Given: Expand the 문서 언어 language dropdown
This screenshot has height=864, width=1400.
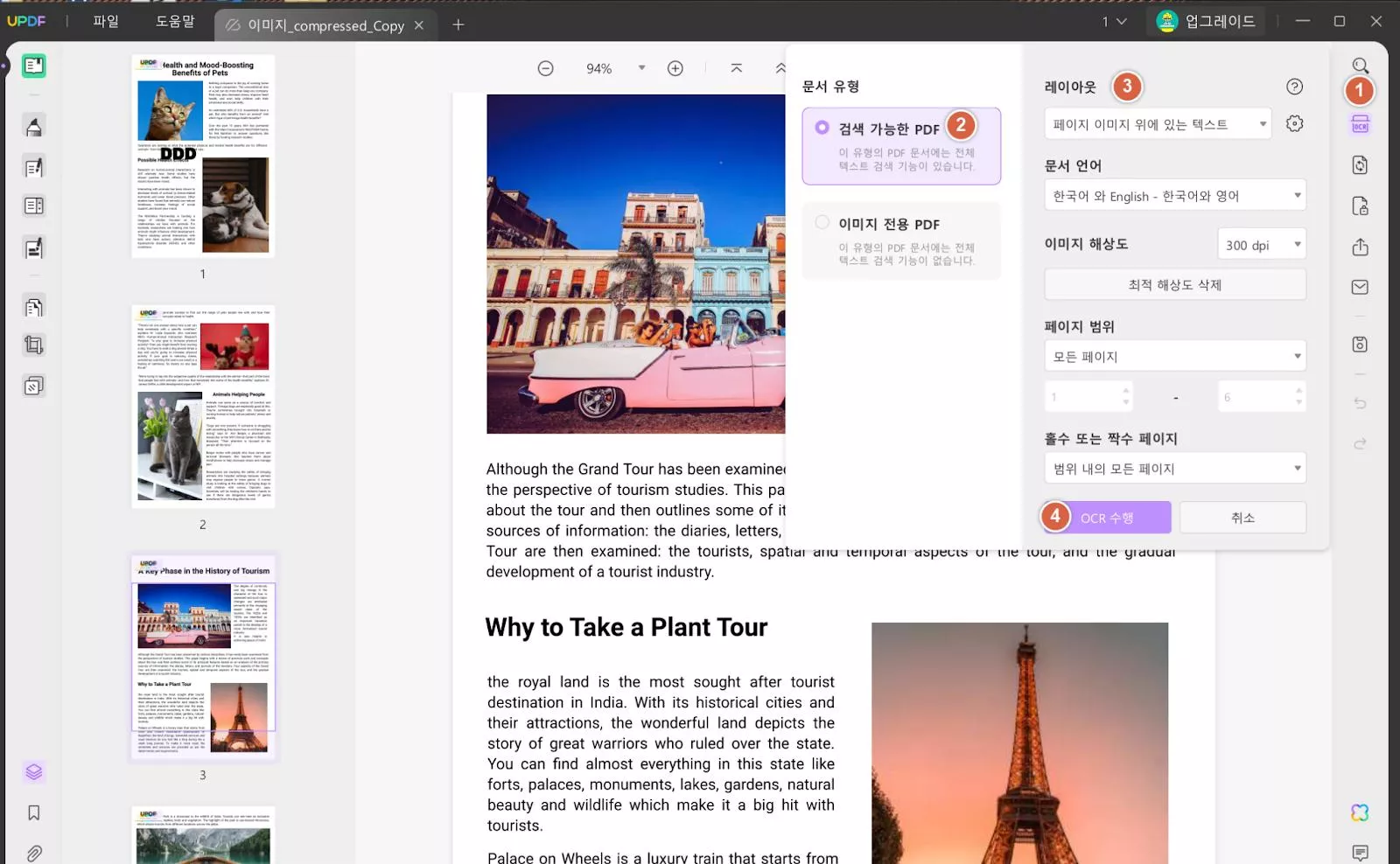Looking at the screenshot, I should pos(1174,196).
